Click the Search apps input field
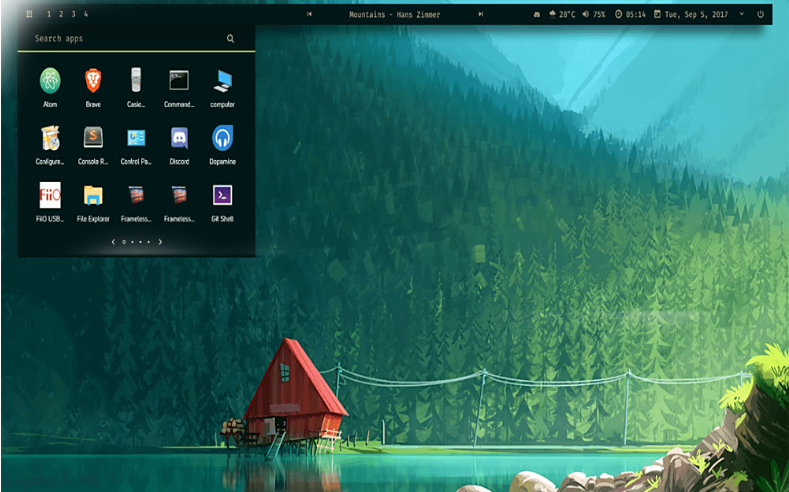 pos(125,39)
